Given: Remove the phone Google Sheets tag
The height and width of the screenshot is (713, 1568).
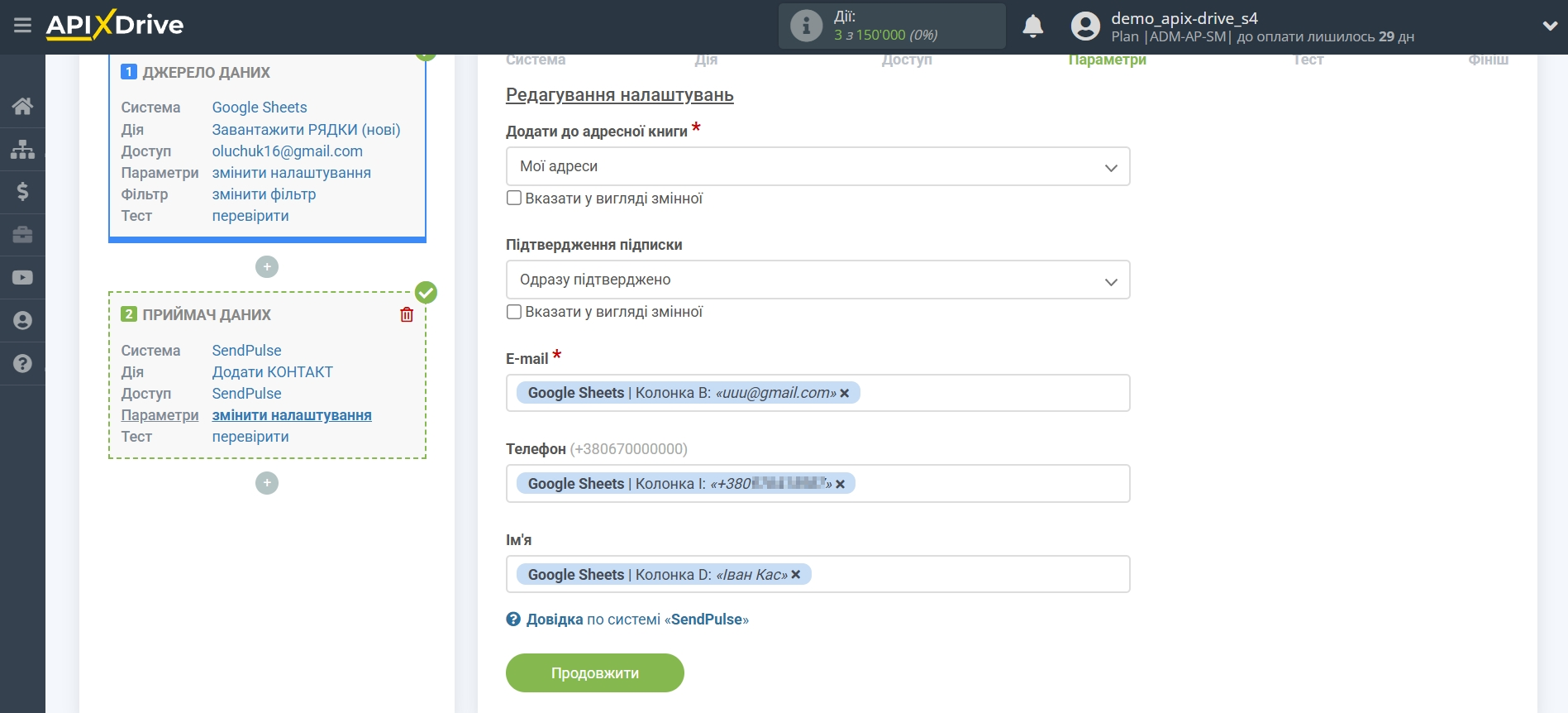Looking at the screenshot, I should [x=840, y=485].
